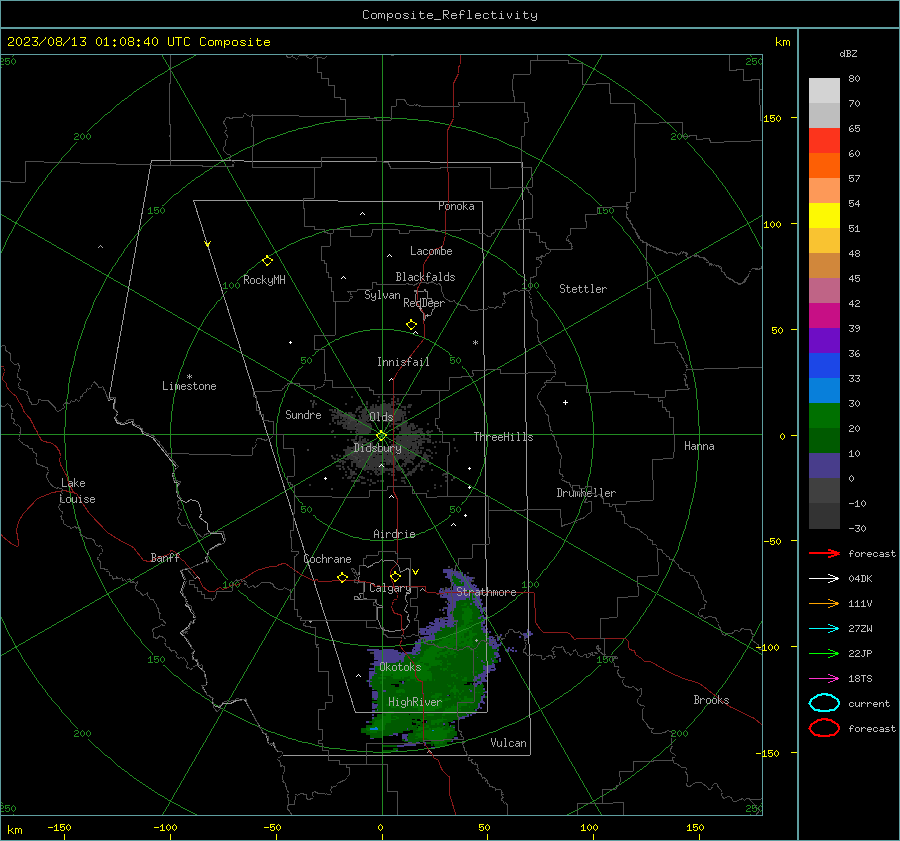Click the Cochrane city label

(327, 559)
